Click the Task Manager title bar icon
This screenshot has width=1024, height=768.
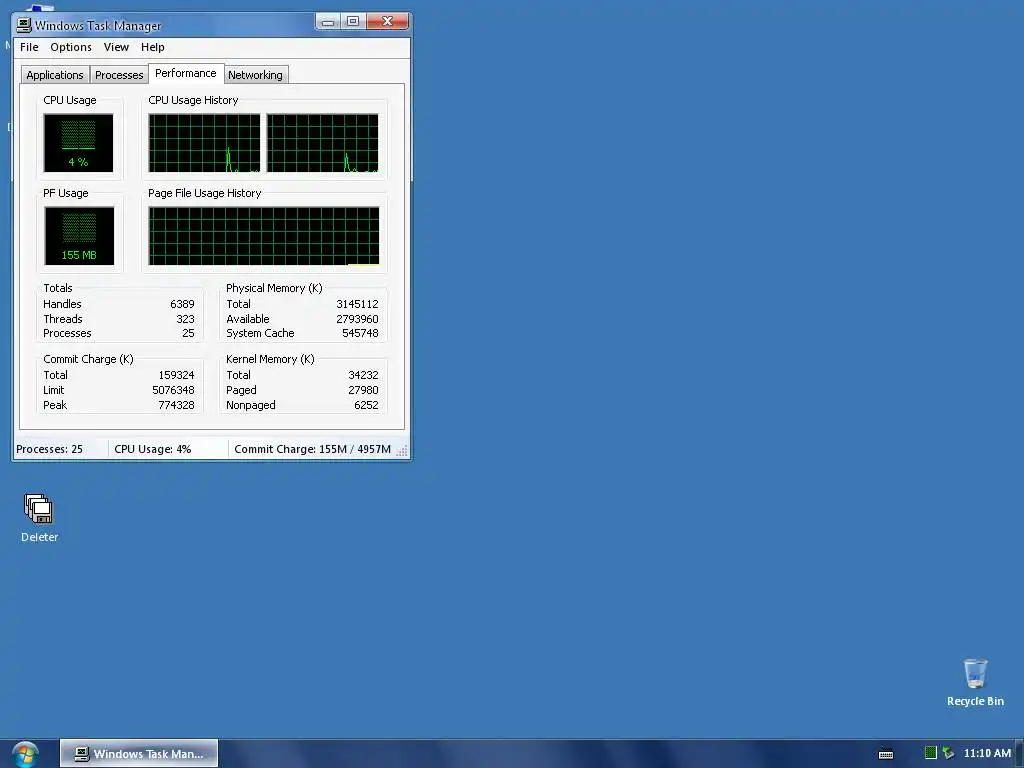[24, 25]
